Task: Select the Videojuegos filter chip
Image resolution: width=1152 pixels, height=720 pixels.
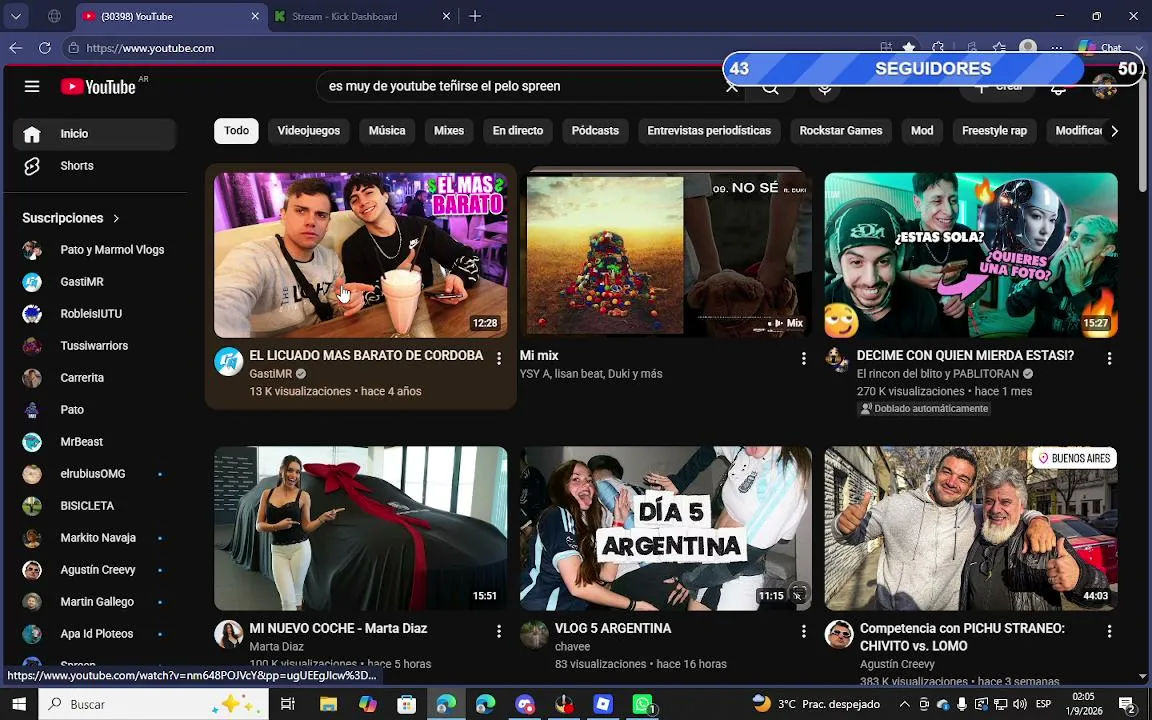Action: (x=309, y=131)
